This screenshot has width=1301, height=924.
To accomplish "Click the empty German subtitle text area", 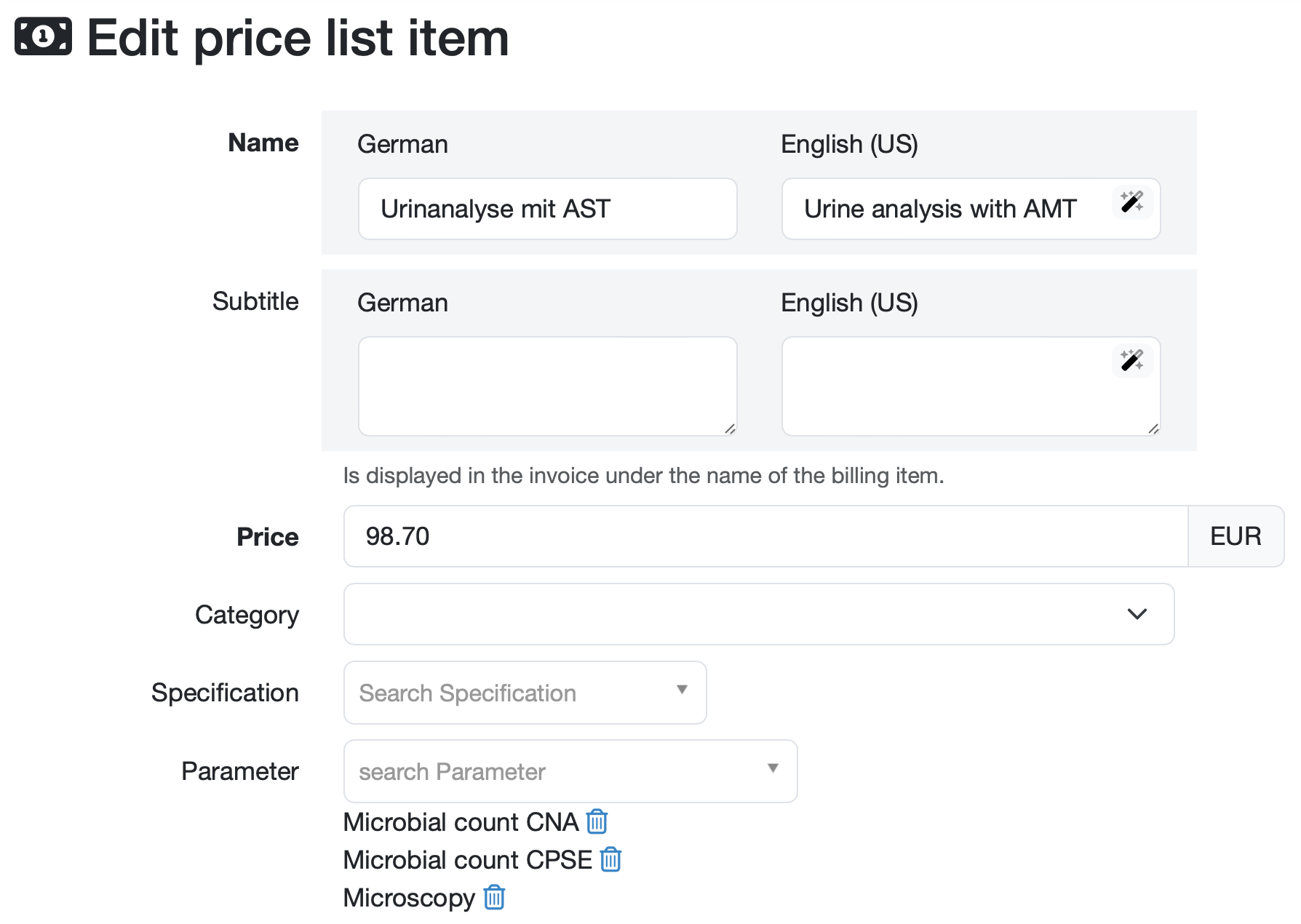I will tap(547, 384).
